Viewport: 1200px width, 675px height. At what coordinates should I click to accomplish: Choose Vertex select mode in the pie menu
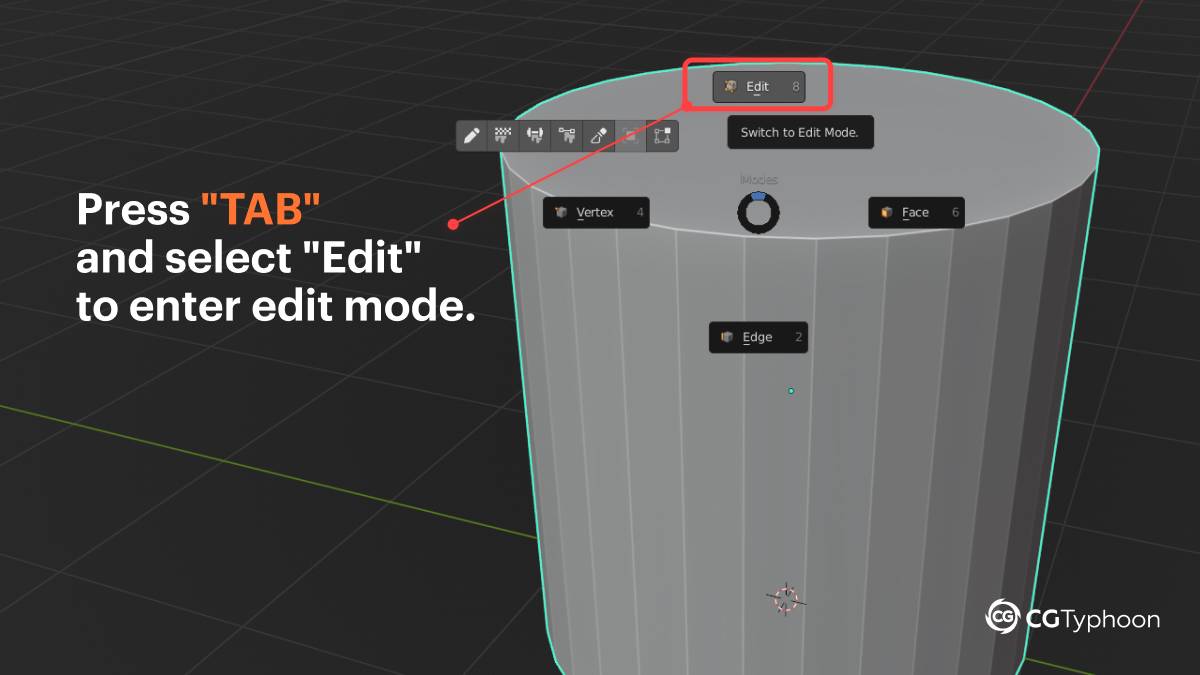[595, 212]
